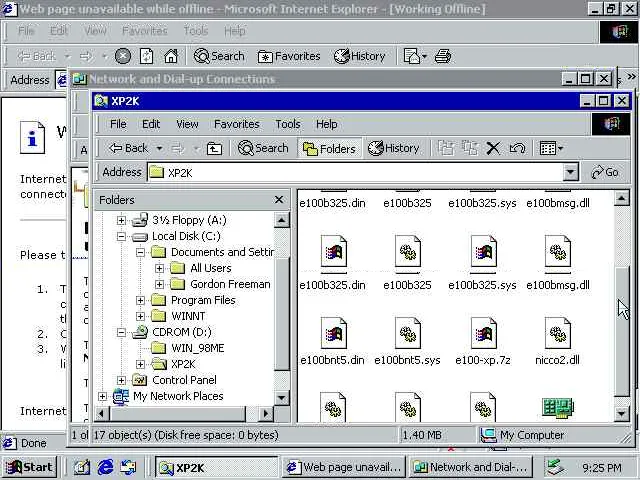Expand WINNT folder node
The image size is (640, 480).
point(140,316)
